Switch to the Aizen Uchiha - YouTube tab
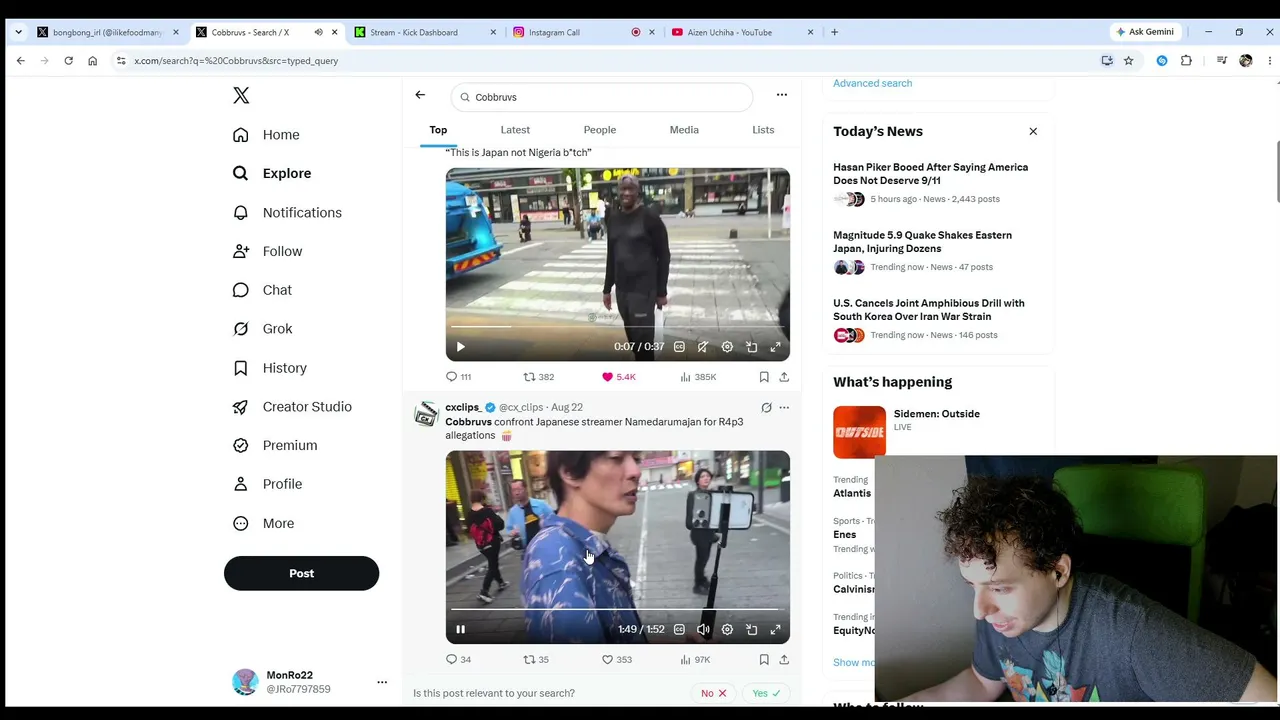Viewport: 1280px width, 720px height. pos(741,32)
